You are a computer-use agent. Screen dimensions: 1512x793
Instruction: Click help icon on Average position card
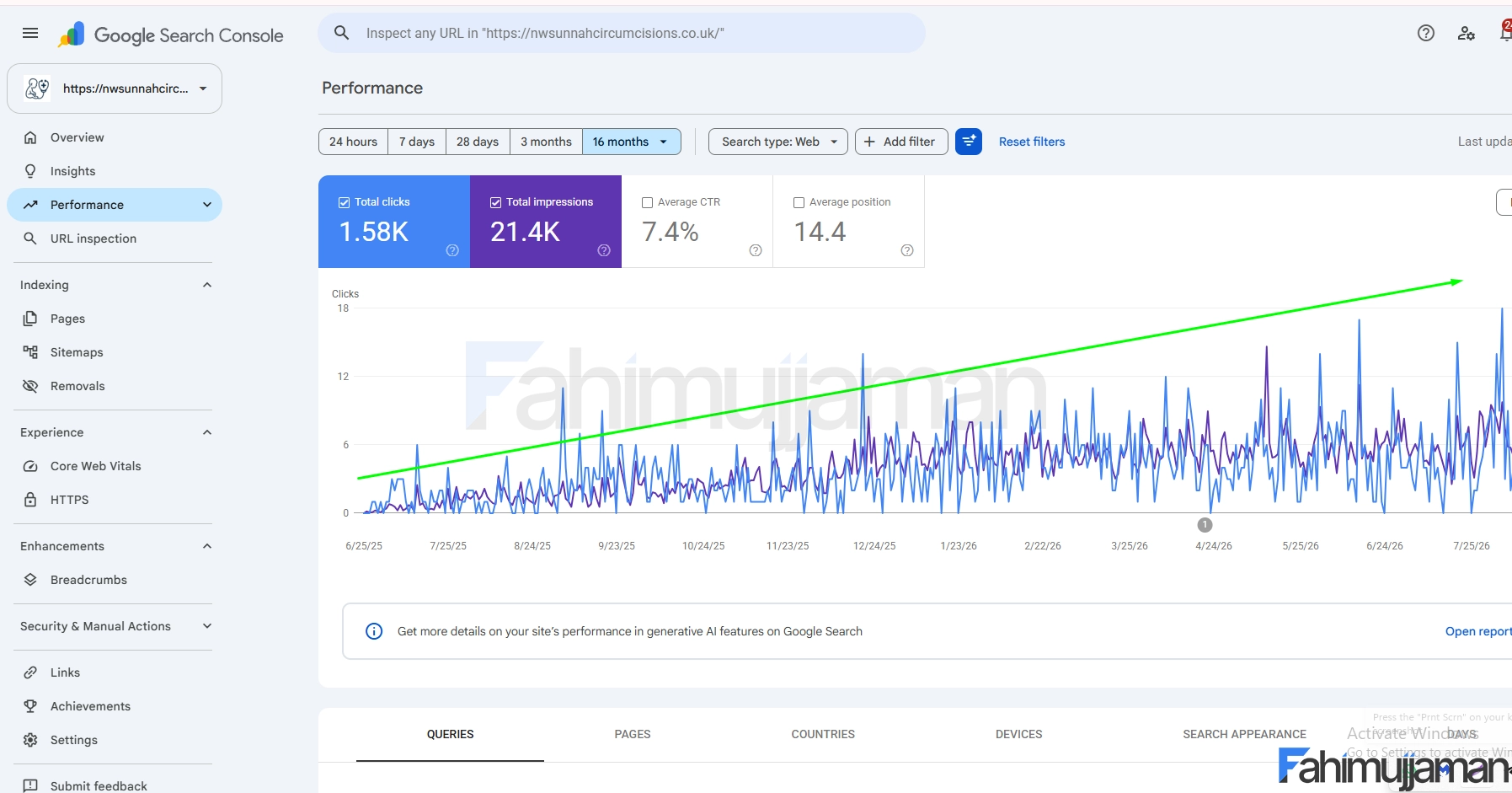pos(907,250)
